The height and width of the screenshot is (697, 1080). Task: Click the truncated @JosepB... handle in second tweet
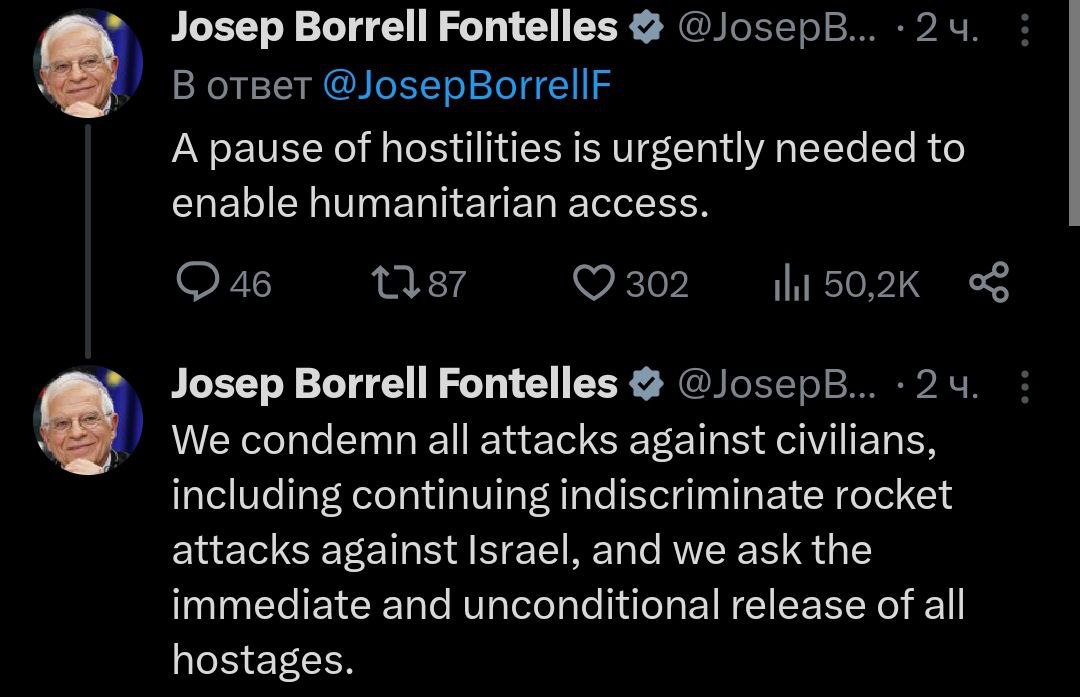pyautogui.click(x=776, y=384)
